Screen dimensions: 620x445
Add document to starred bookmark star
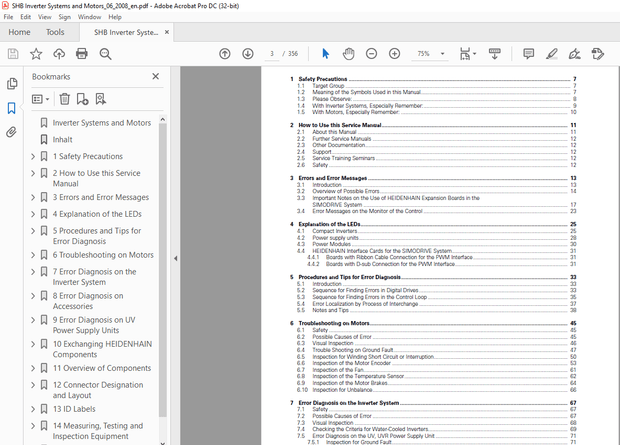[36, 54]
